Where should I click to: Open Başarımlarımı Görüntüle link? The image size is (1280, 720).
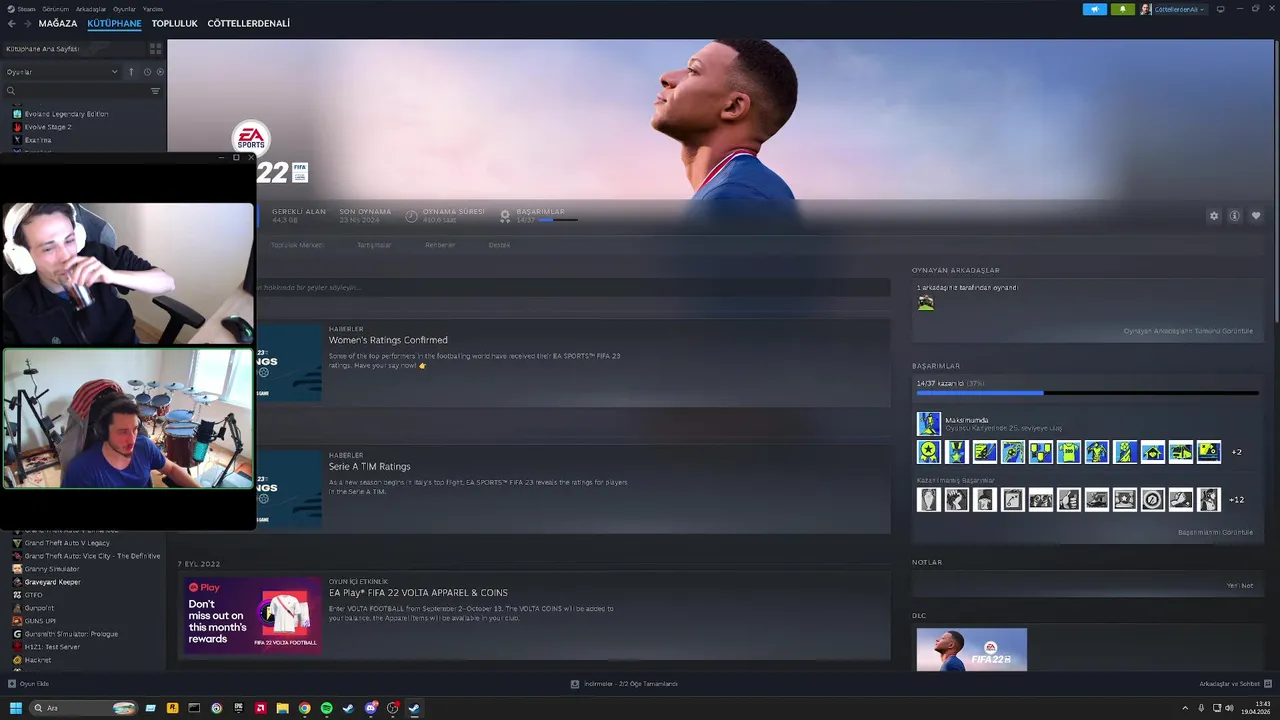click(1215, 532)
